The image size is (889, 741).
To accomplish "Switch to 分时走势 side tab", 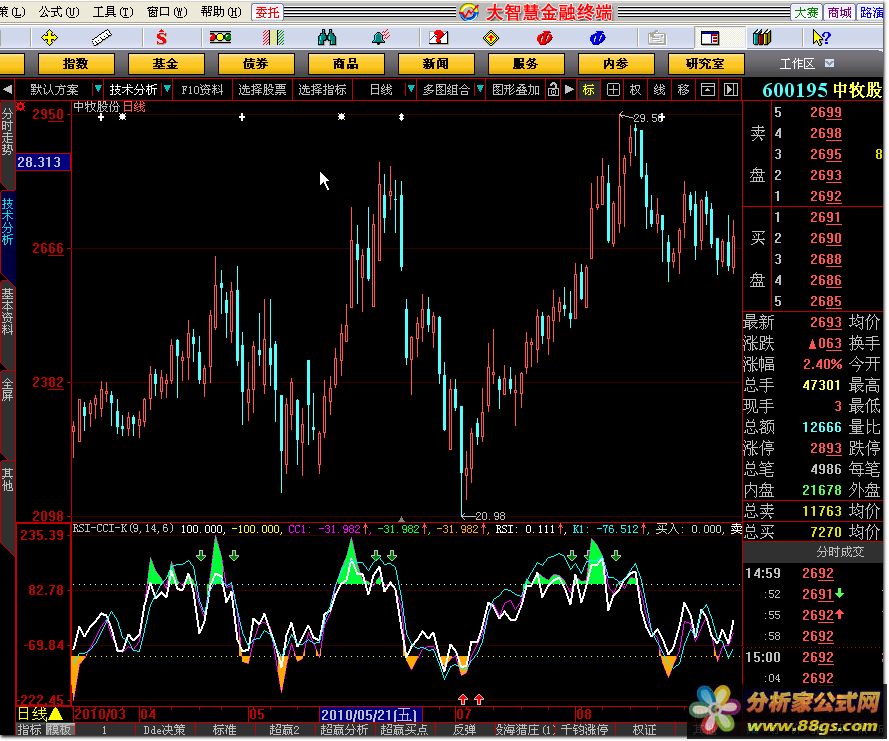I will (7, 131).
